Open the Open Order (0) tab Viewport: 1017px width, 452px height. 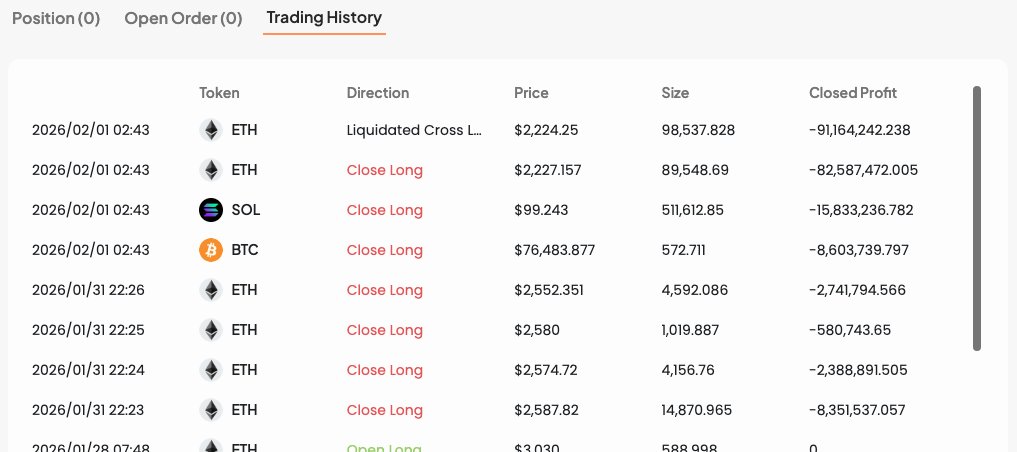coord(183,18)
